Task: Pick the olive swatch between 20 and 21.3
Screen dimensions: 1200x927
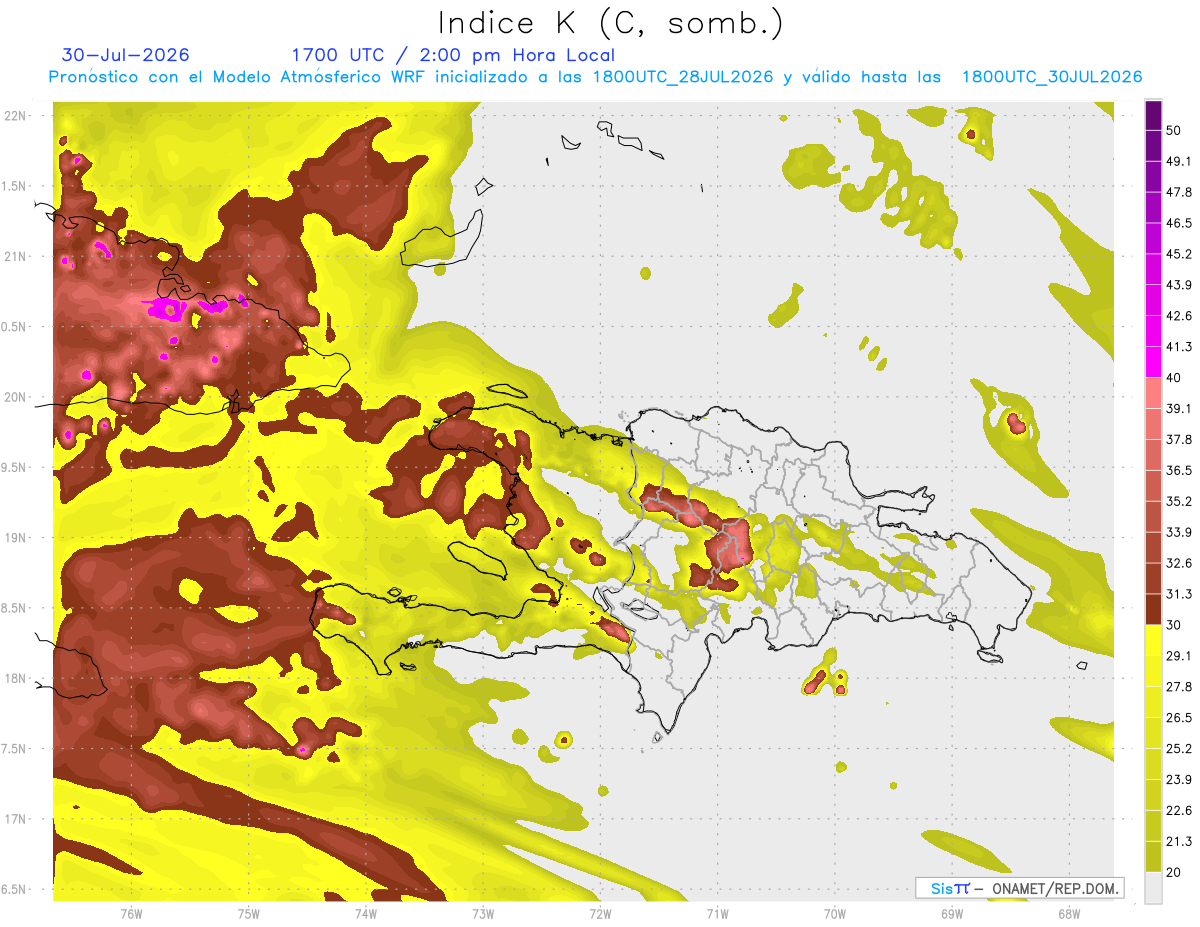Action: click(1153, 856)
